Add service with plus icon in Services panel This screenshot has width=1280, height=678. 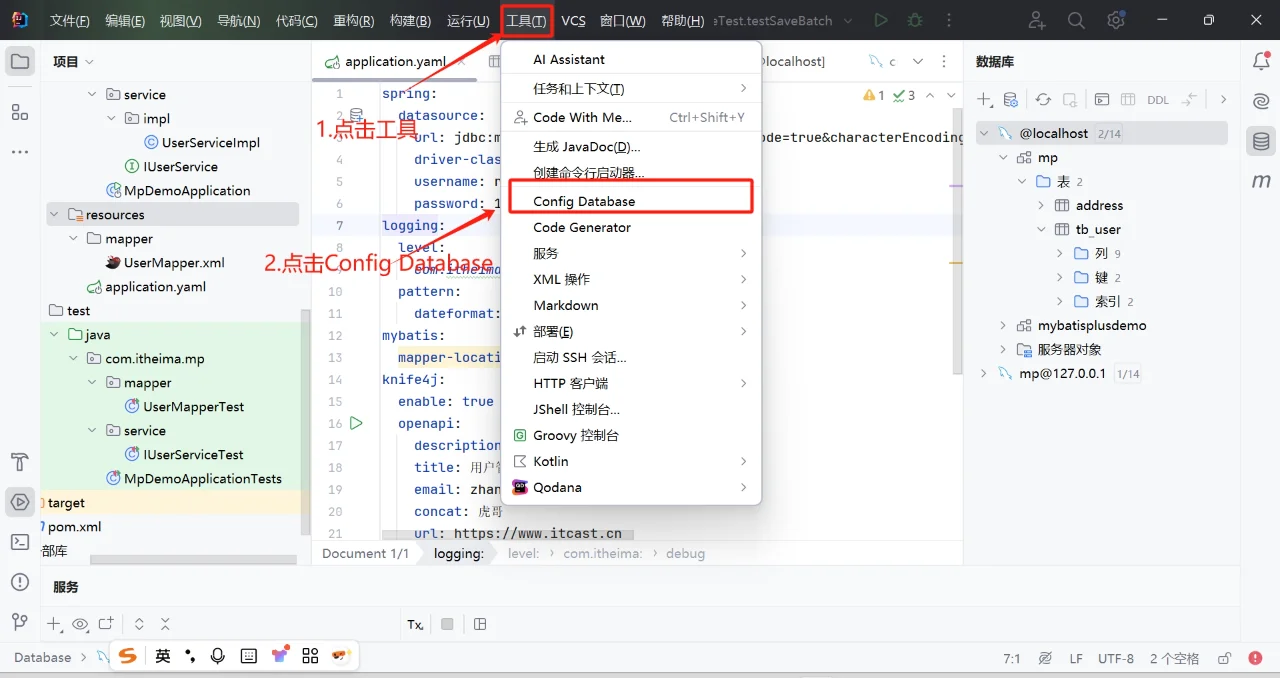54,624
